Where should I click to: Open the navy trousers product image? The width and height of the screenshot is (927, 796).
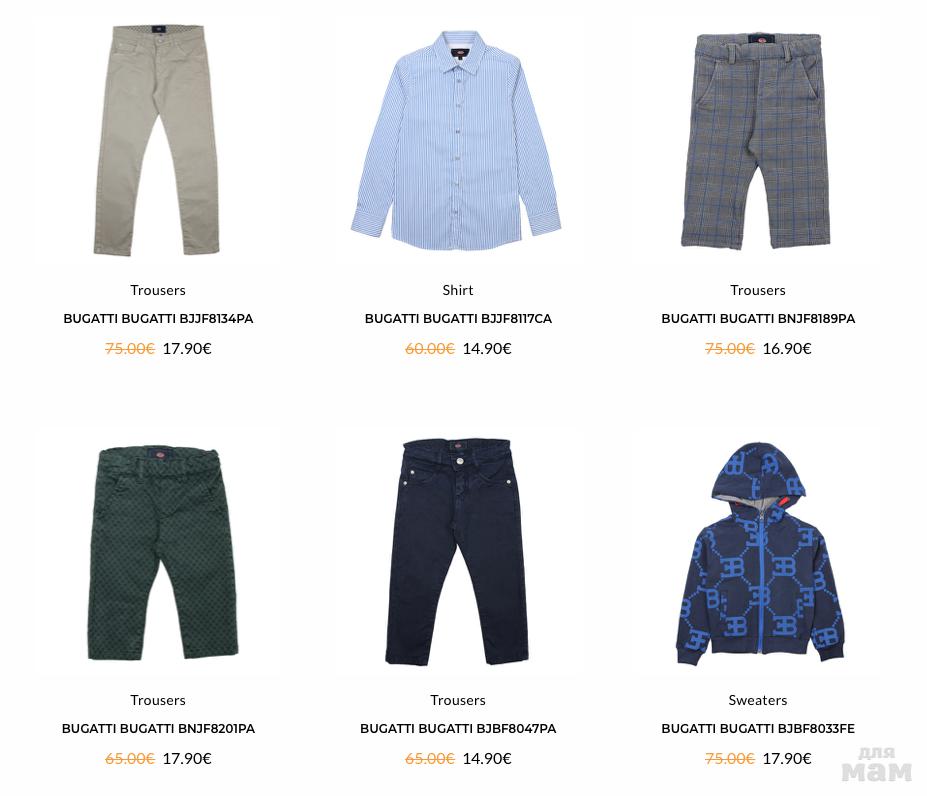point(457,551)
